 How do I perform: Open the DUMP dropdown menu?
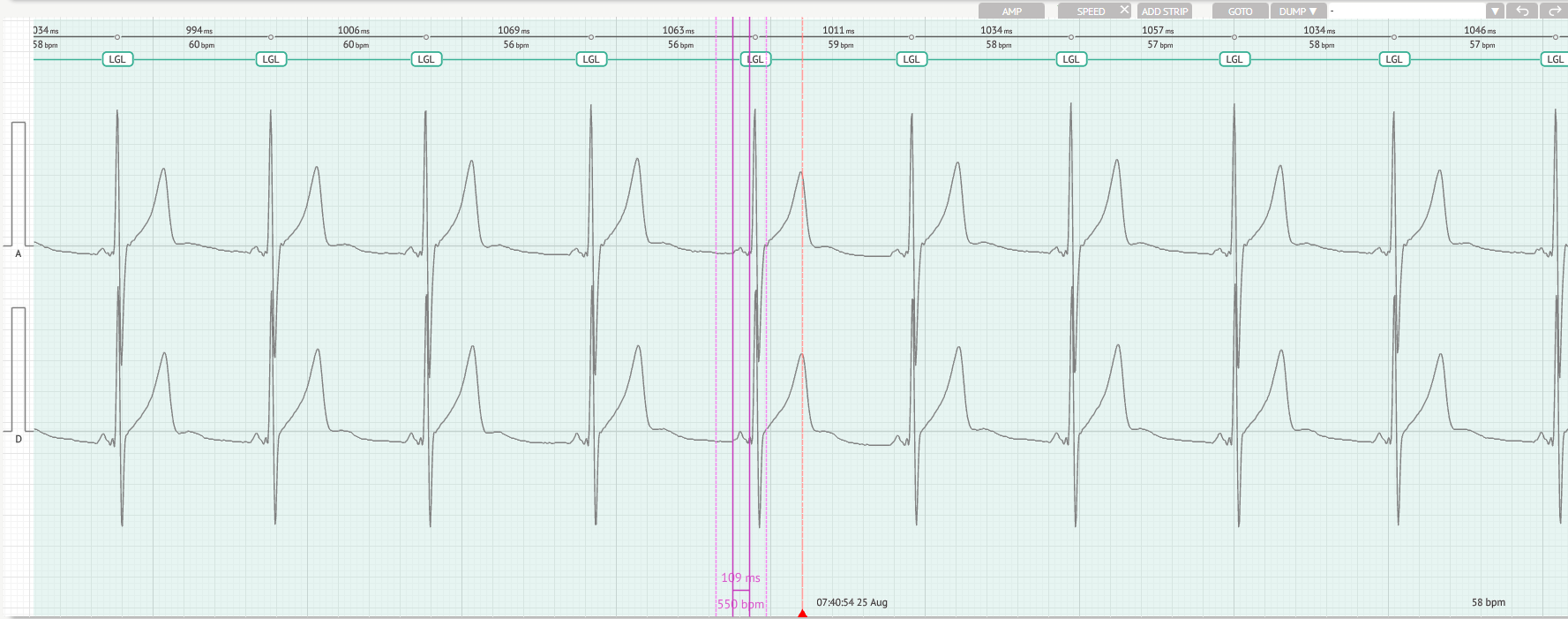(x=1297, y=11)
